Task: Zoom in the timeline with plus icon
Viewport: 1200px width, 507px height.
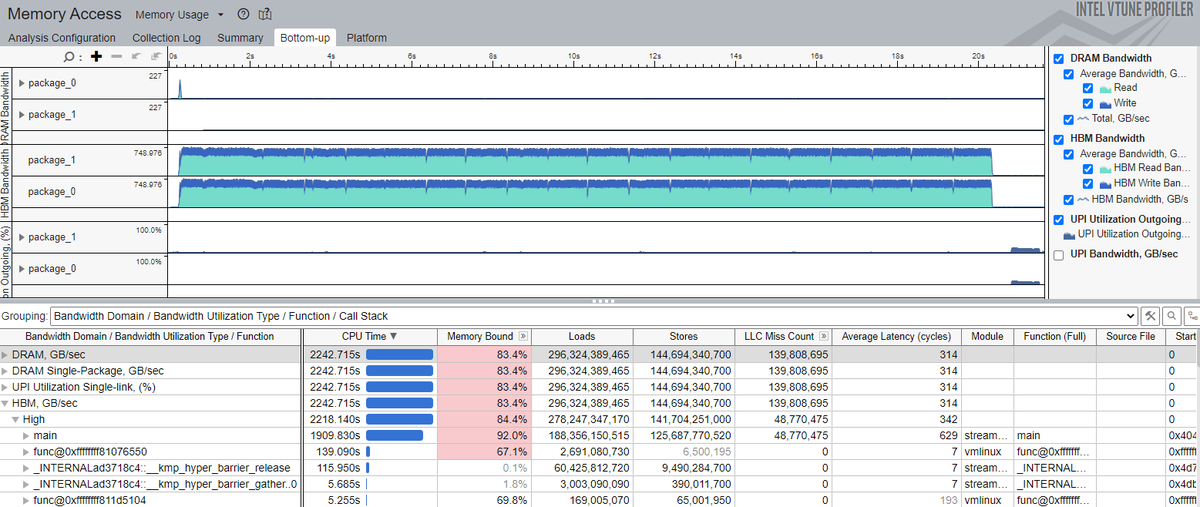Action: tap(96, 57)
